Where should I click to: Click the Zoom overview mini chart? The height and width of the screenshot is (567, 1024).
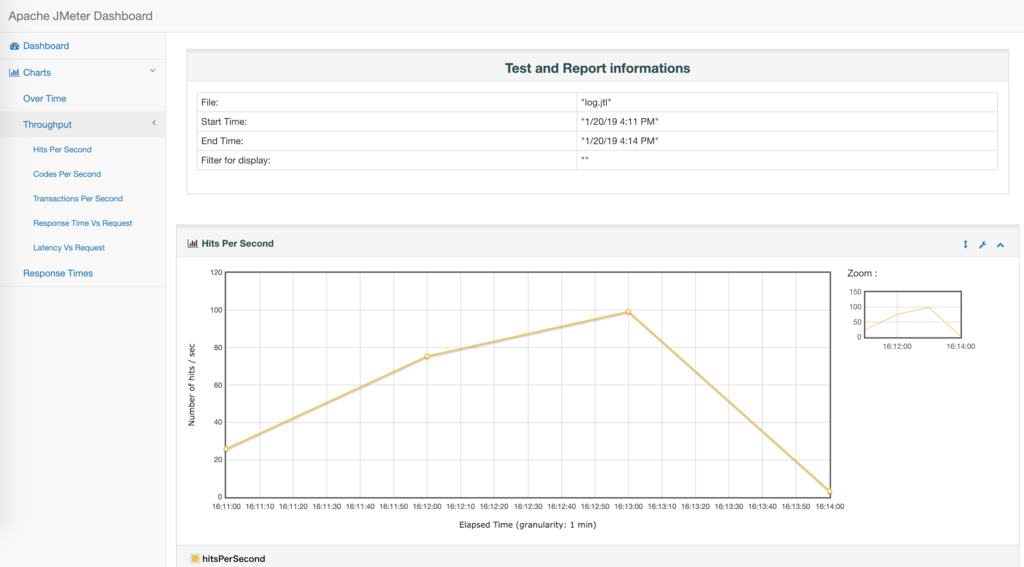point(912,314)
